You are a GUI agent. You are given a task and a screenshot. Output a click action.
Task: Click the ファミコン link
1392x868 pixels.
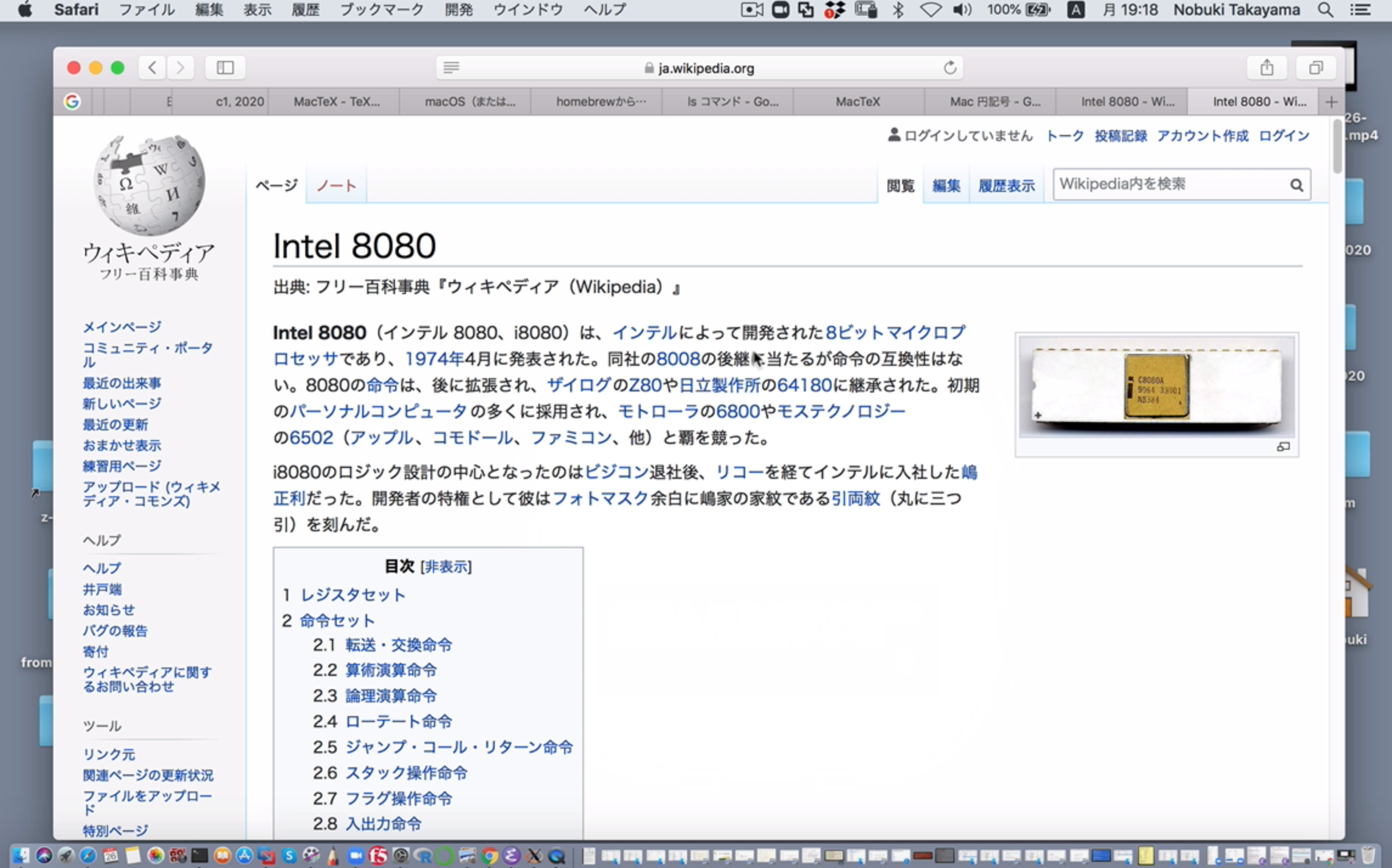click(x=571, y=438)
